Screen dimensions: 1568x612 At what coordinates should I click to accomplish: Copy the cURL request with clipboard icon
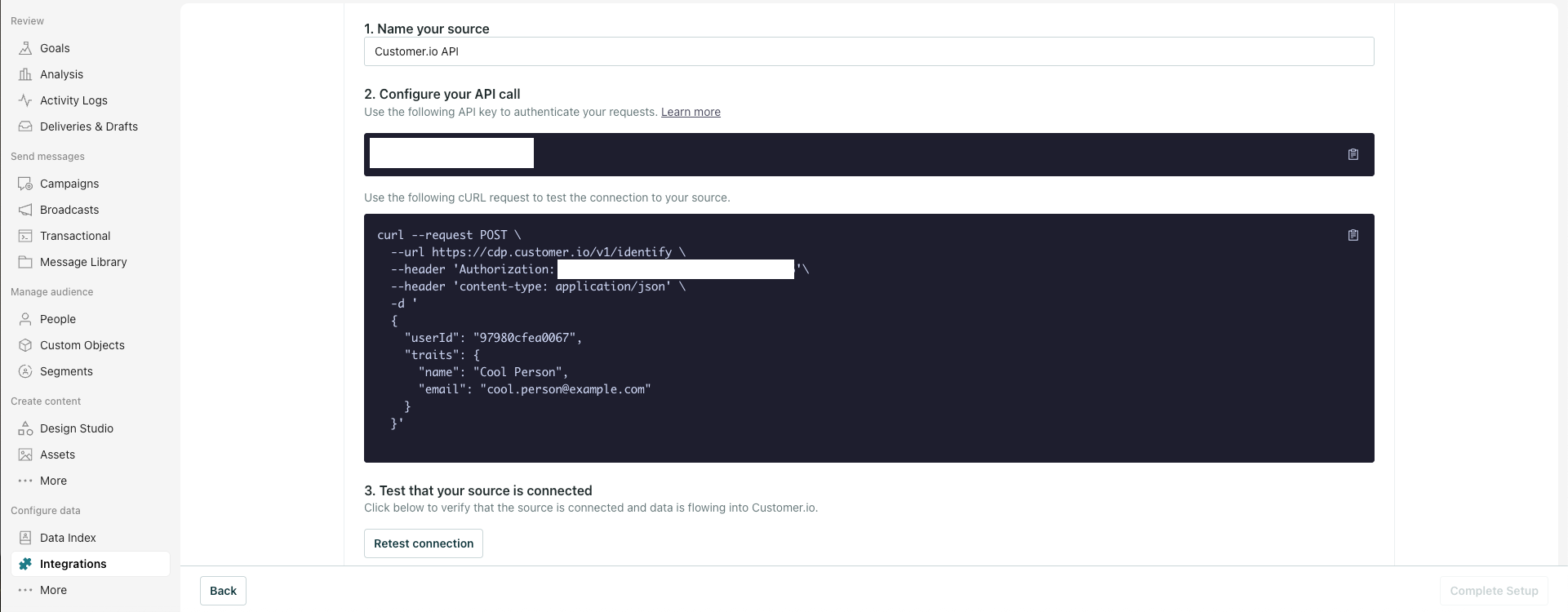pyautogui.click(x=1353, y=235)
